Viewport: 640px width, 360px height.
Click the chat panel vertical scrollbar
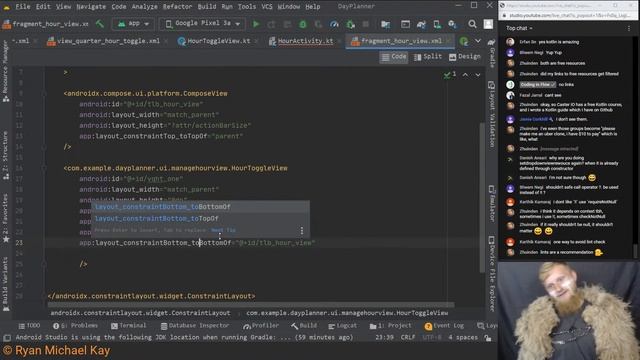pyautogui.click(x=635, y=251)
